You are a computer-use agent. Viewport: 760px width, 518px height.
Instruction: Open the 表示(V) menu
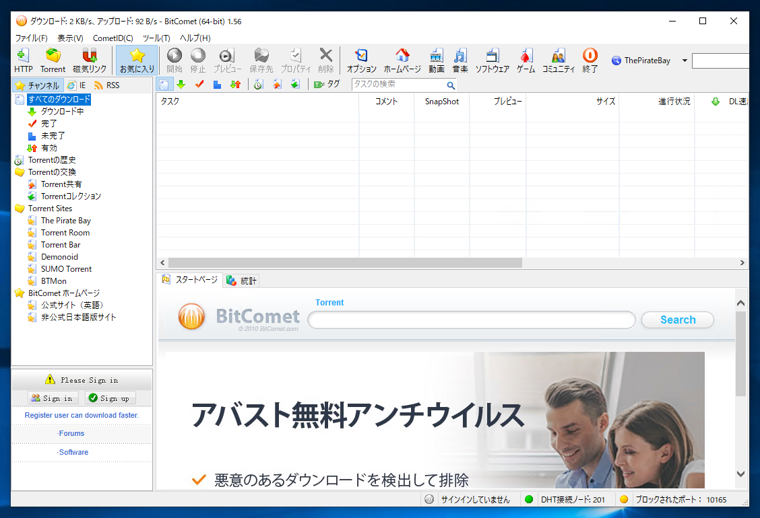click(x=70, y=38)
